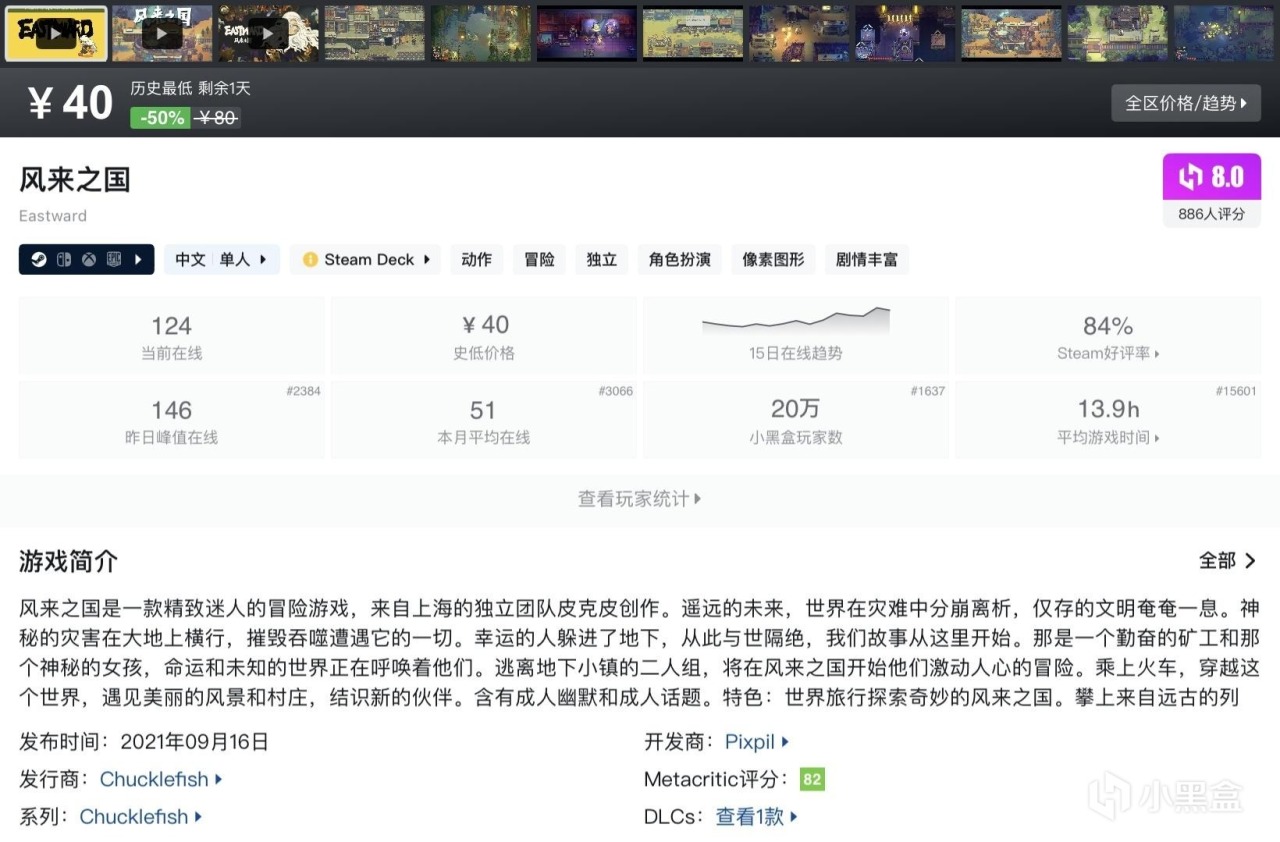The height and width of the screenshot is (842, 1280).
Task: Click the 124 当前在线 stat card
Action: pos(172,336)
